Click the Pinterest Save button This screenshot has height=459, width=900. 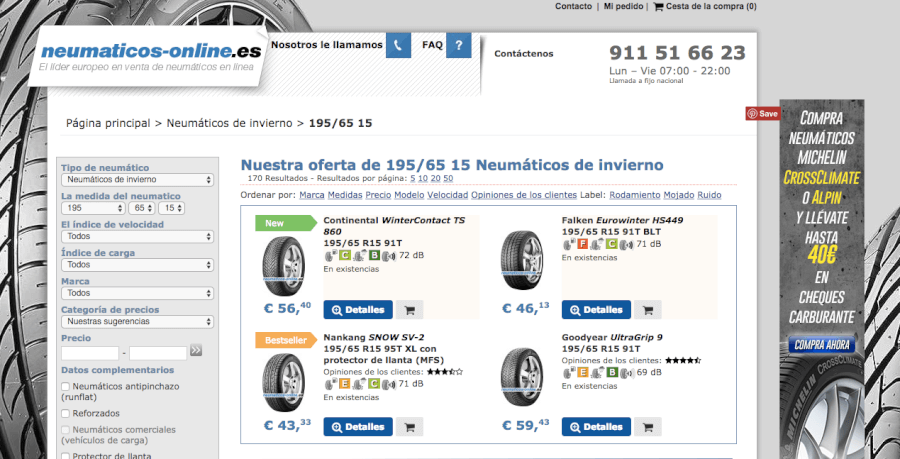pyautogui.click(x=763, y=114)
